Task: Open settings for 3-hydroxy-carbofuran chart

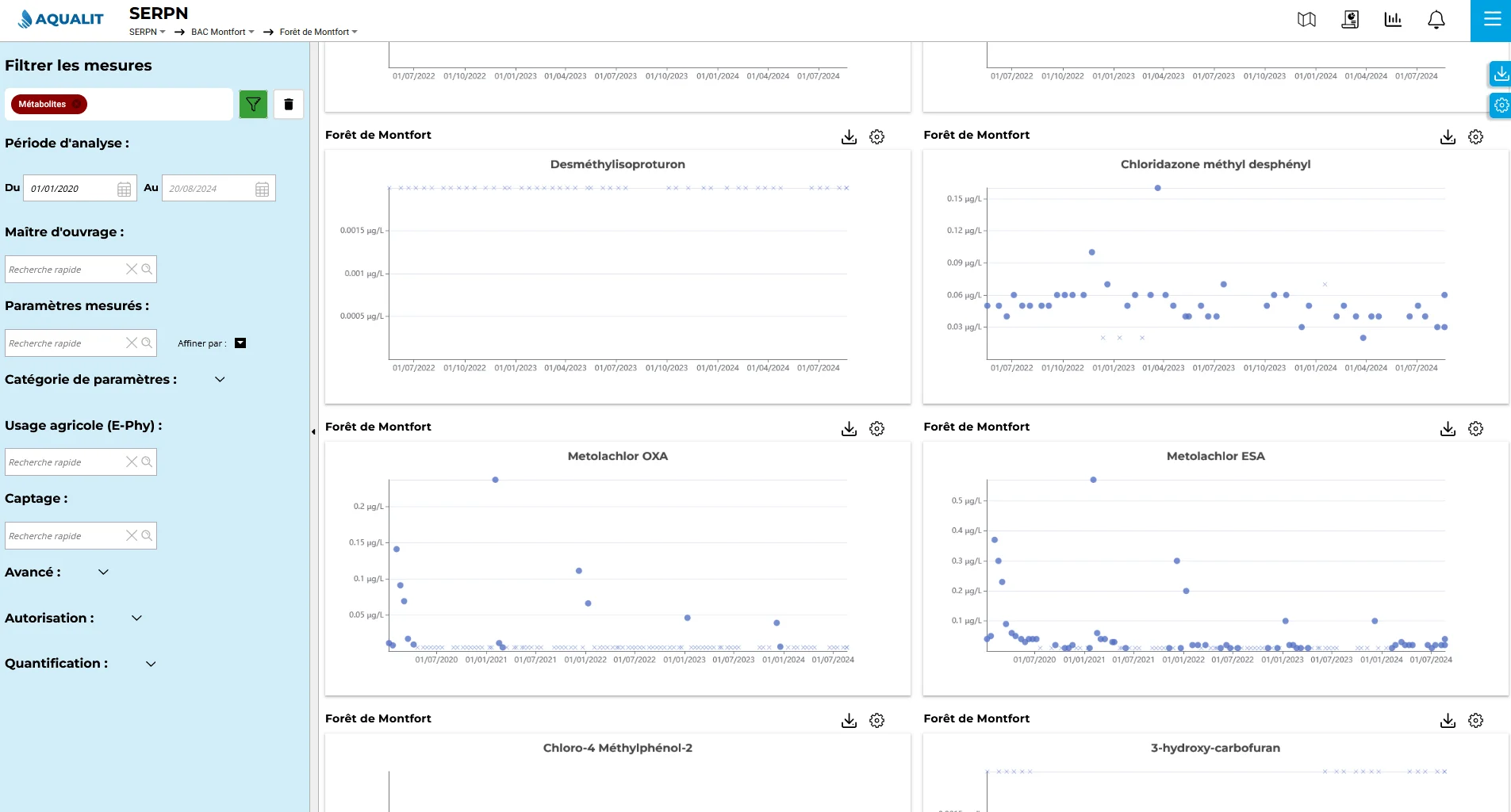Action: pos(1475,720)
